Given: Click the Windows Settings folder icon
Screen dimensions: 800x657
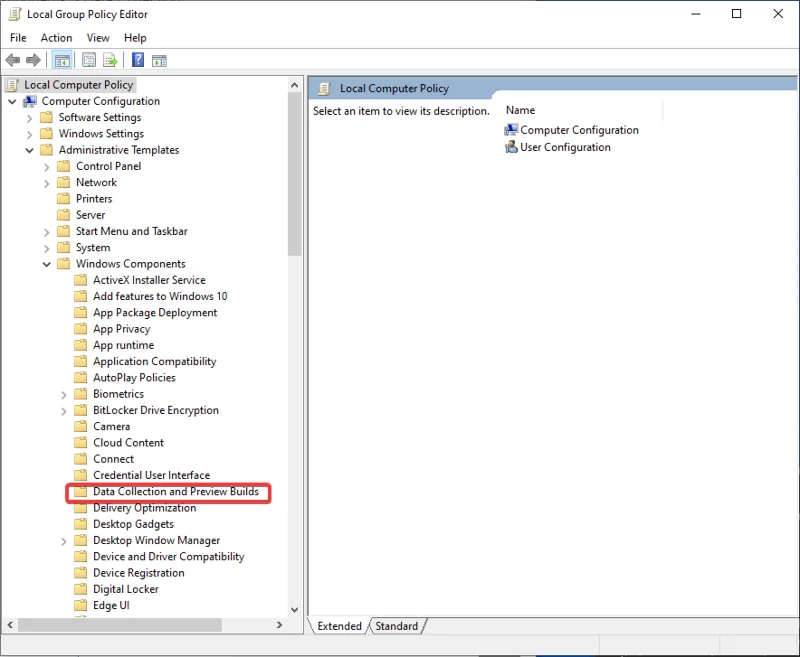Looking at the screenshot, I should click(x=46, y=134).
